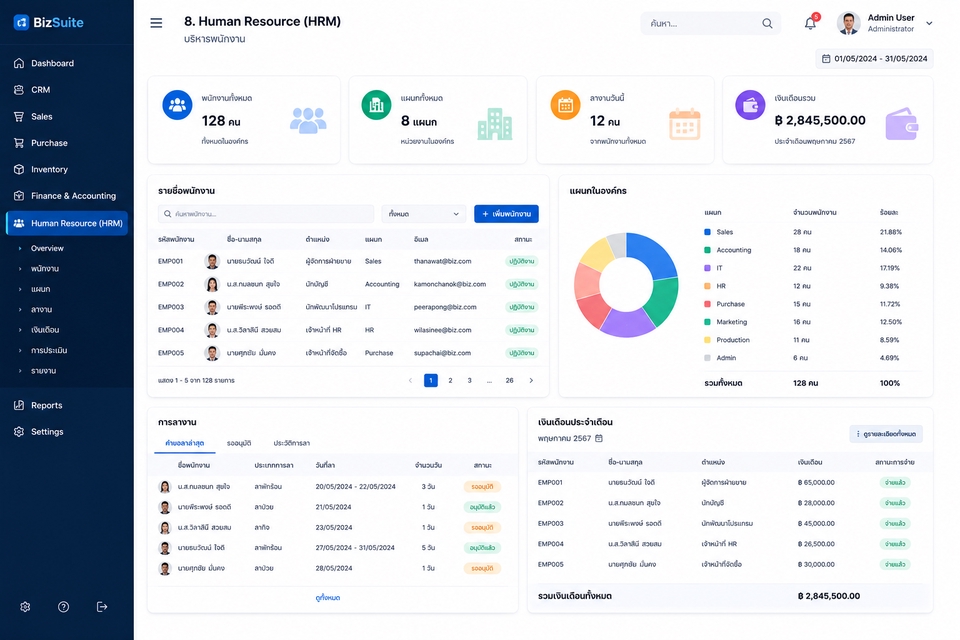Open the help question mark icon
The width and height of the screenshot is (960, 640).
pyautogui.click(x=63, y=606)
